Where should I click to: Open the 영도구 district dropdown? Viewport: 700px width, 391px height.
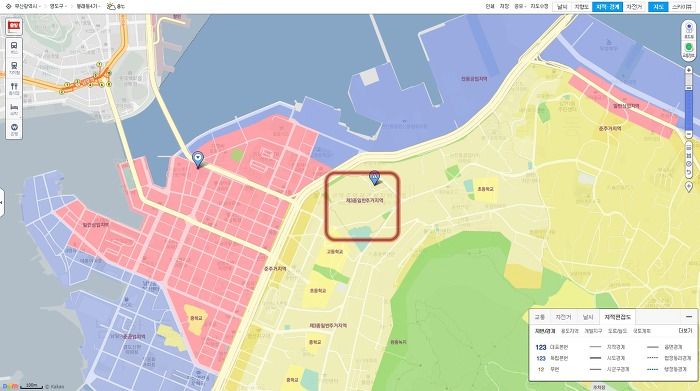tap(58, 6)
